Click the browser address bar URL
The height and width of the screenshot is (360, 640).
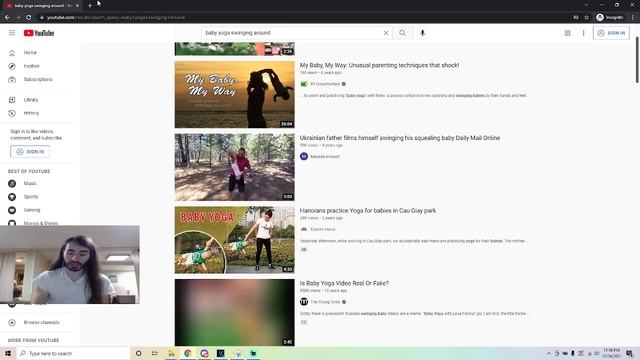(116, 18)
